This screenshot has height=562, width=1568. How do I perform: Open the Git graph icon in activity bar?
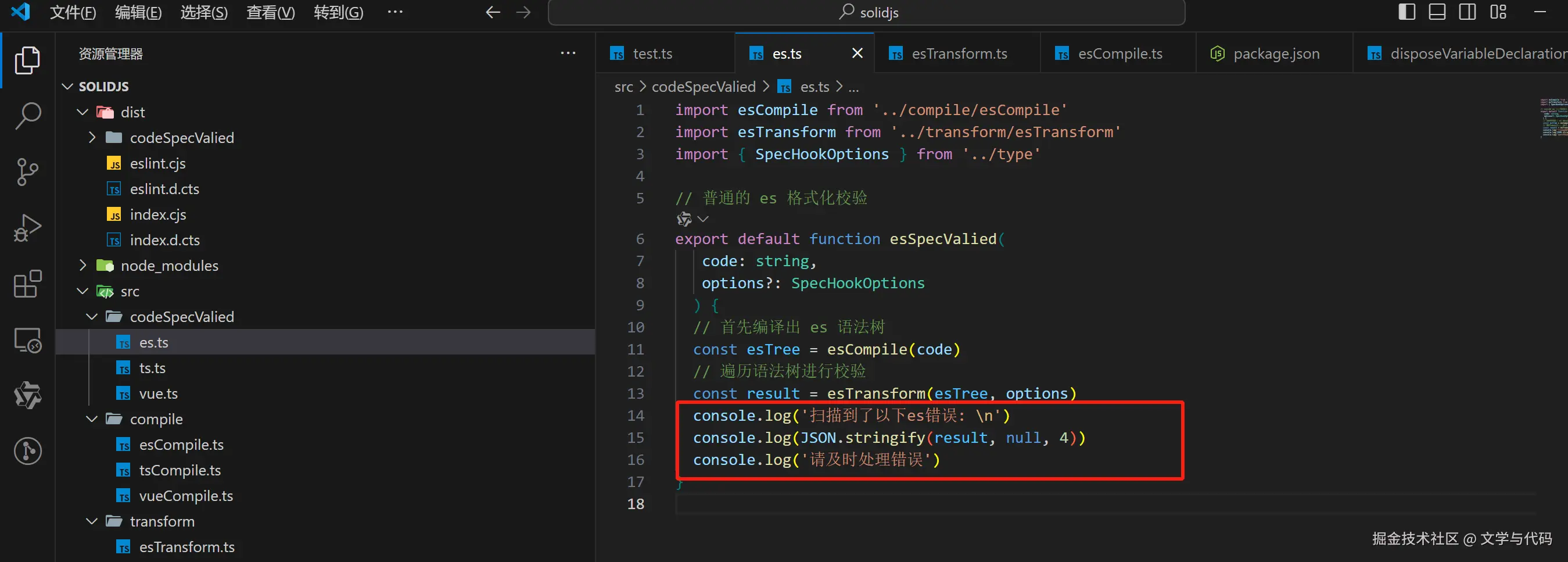[x=27, y=451]
